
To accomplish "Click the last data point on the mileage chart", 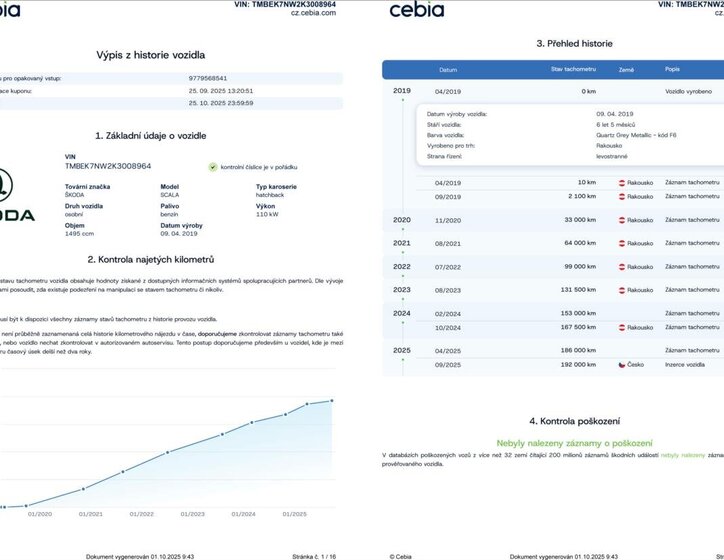I will (332, 400).
